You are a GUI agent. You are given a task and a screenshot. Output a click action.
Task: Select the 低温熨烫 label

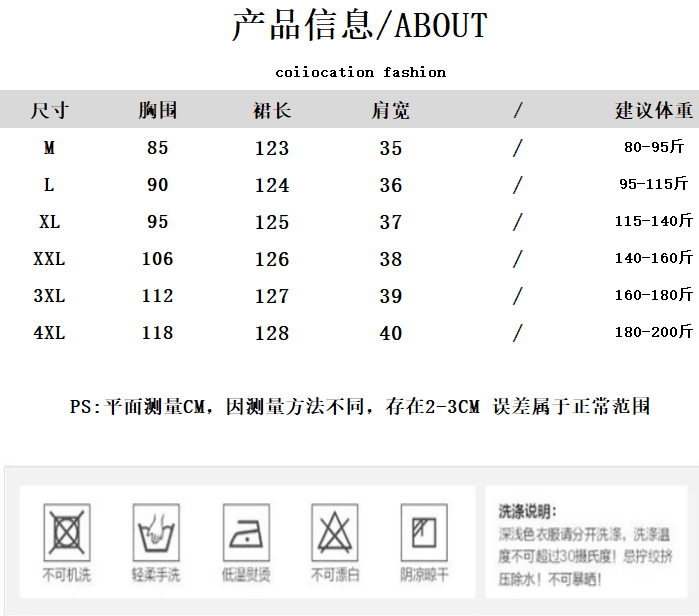(x=246, y=575)
